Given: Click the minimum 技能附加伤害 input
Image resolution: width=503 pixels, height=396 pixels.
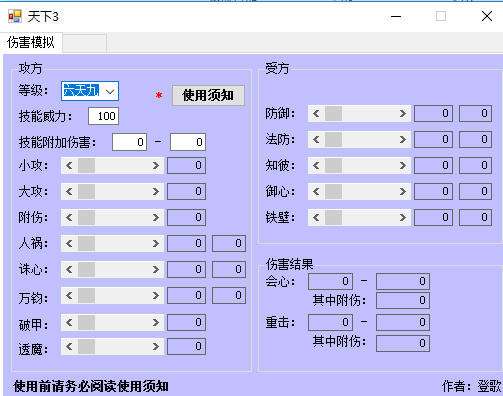Looking at the screenshot, I should point(130,142).
